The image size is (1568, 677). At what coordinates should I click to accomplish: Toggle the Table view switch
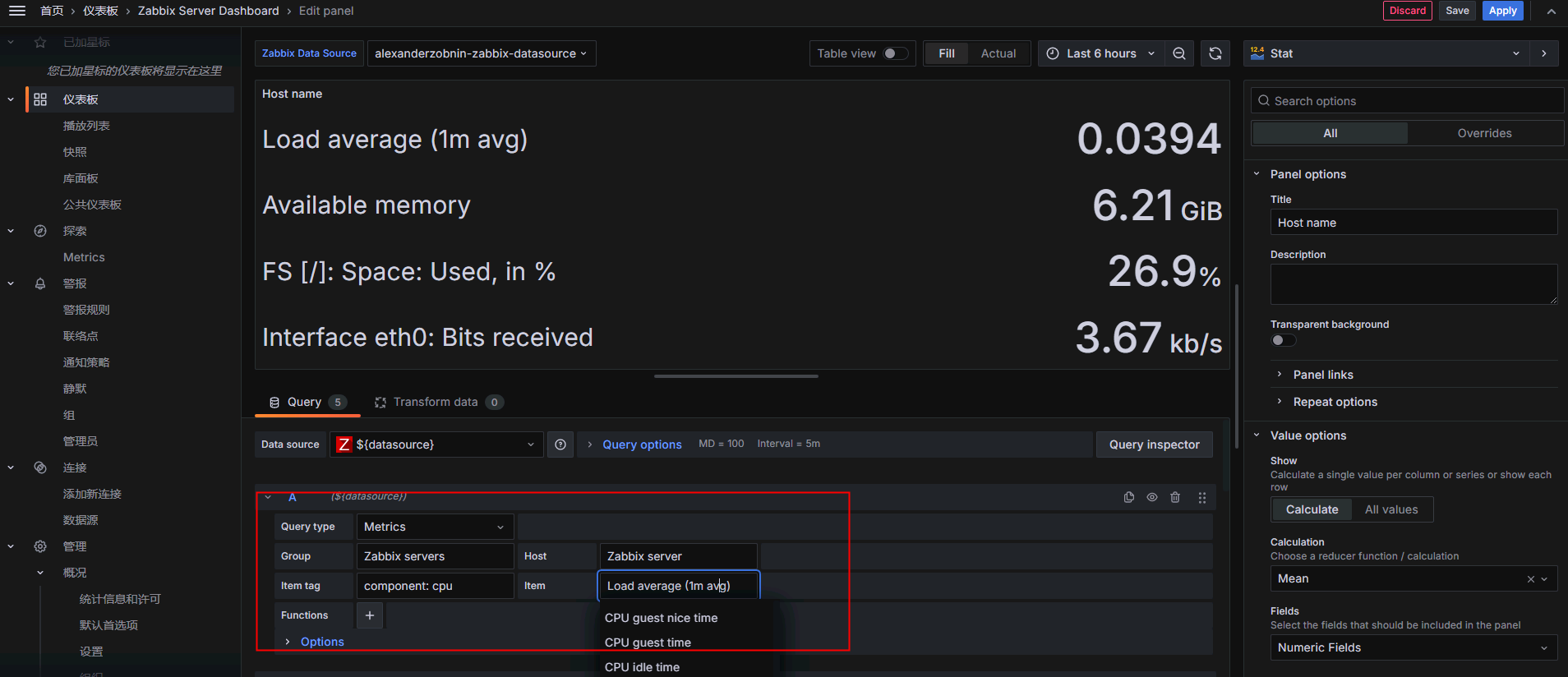pos(896,53)
